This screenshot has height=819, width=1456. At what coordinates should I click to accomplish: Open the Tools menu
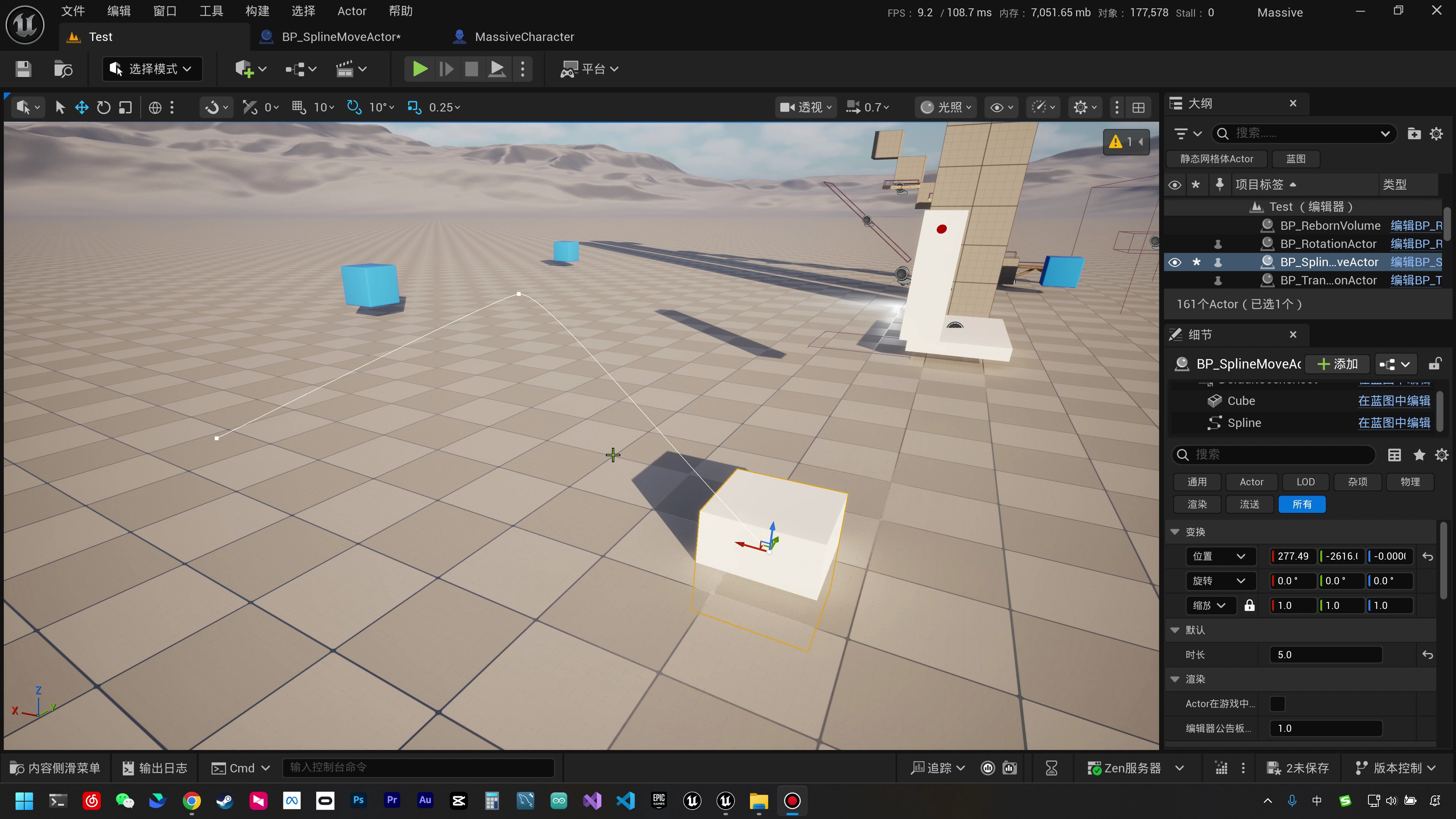[x=212, y=11]
